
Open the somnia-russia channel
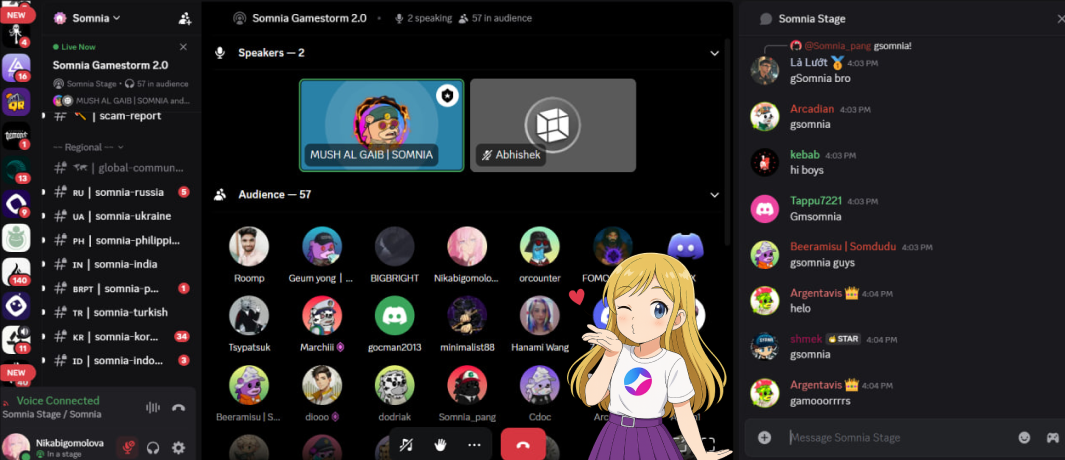click(120, 192)
